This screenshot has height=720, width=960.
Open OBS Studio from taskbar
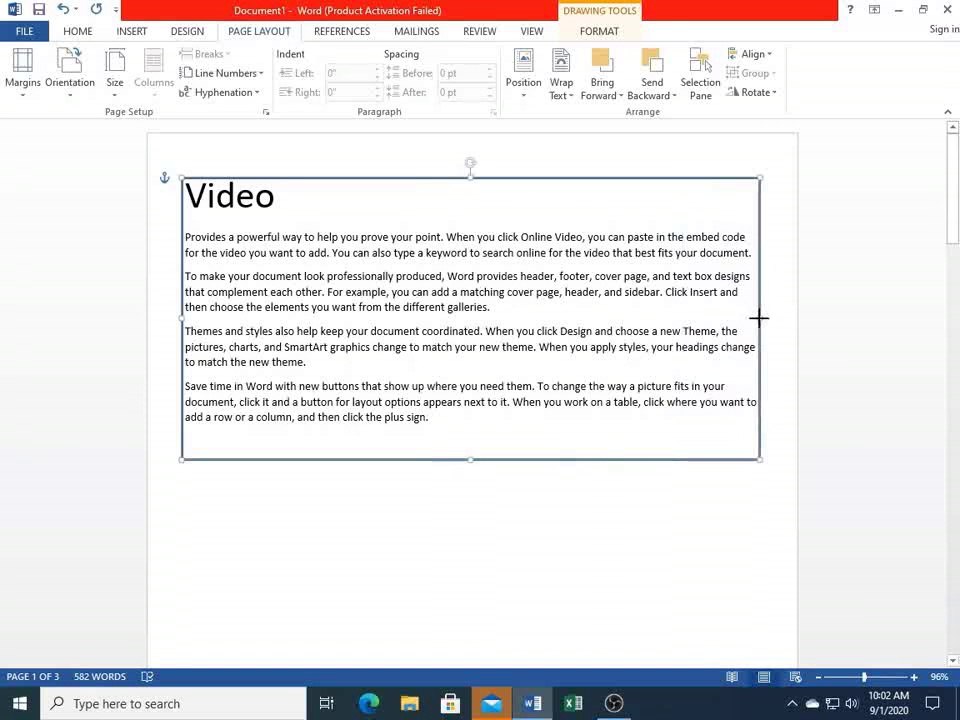(x=614, y=703)
